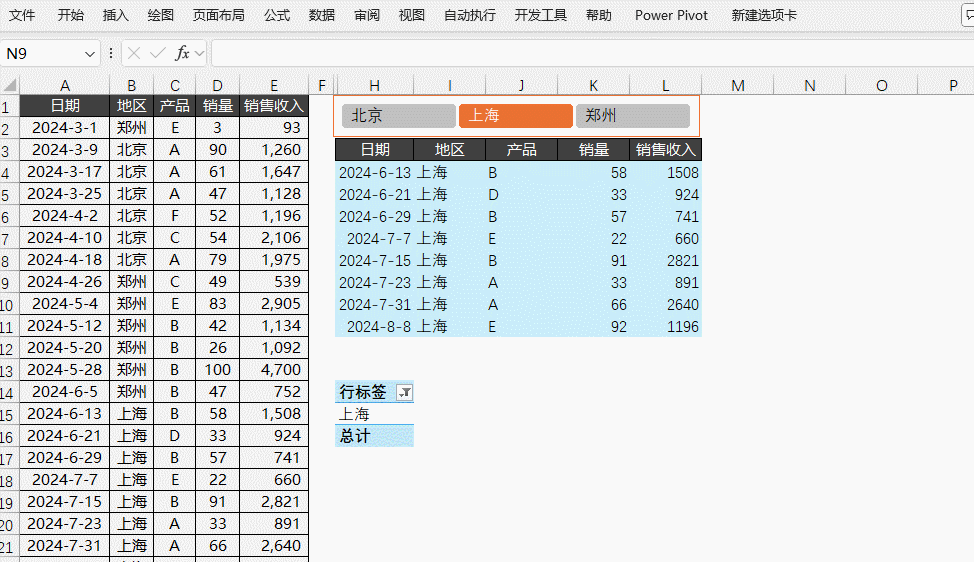Select the 郑州 slicer button
Viewport: 974px width, 562px height.
(632, 116)
